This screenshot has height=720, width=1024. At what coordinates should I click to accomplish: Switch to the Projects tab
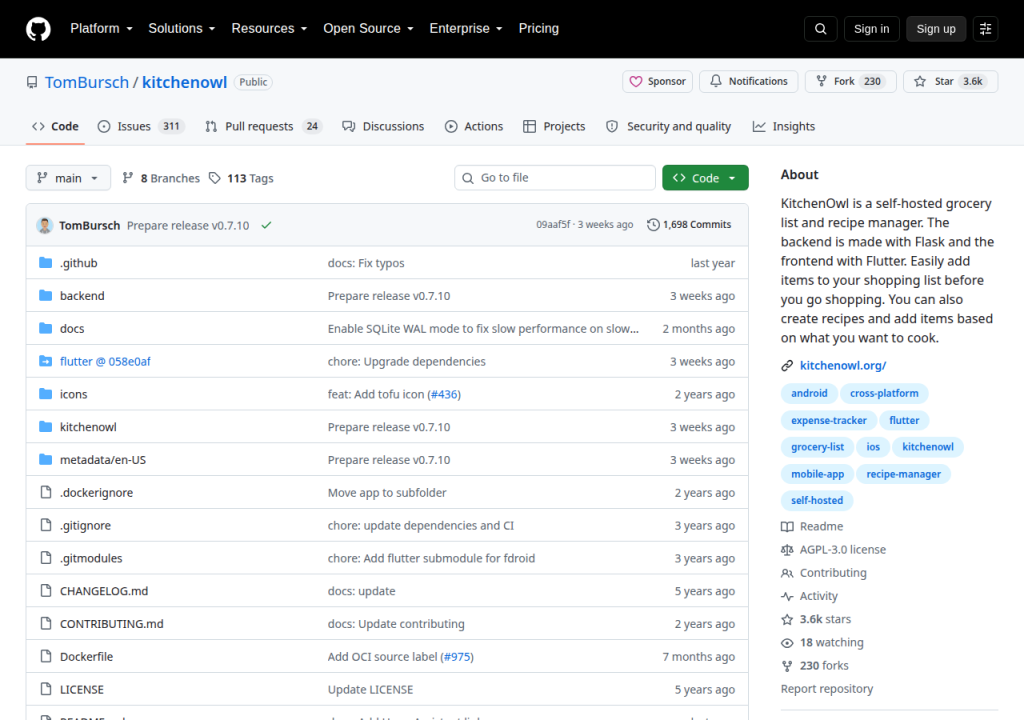tap(554, 127)
